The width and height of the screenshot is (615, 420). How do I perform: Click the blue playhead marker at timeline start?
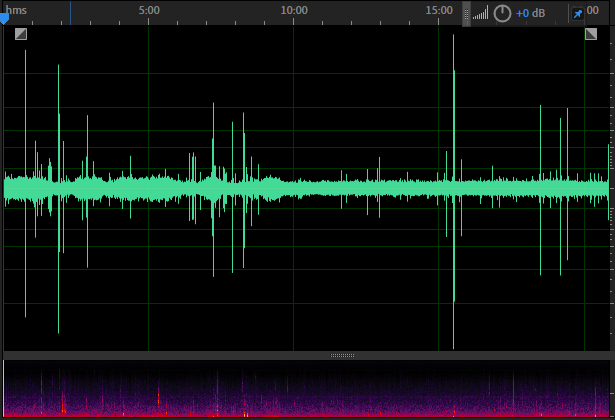tap(4, 19)
